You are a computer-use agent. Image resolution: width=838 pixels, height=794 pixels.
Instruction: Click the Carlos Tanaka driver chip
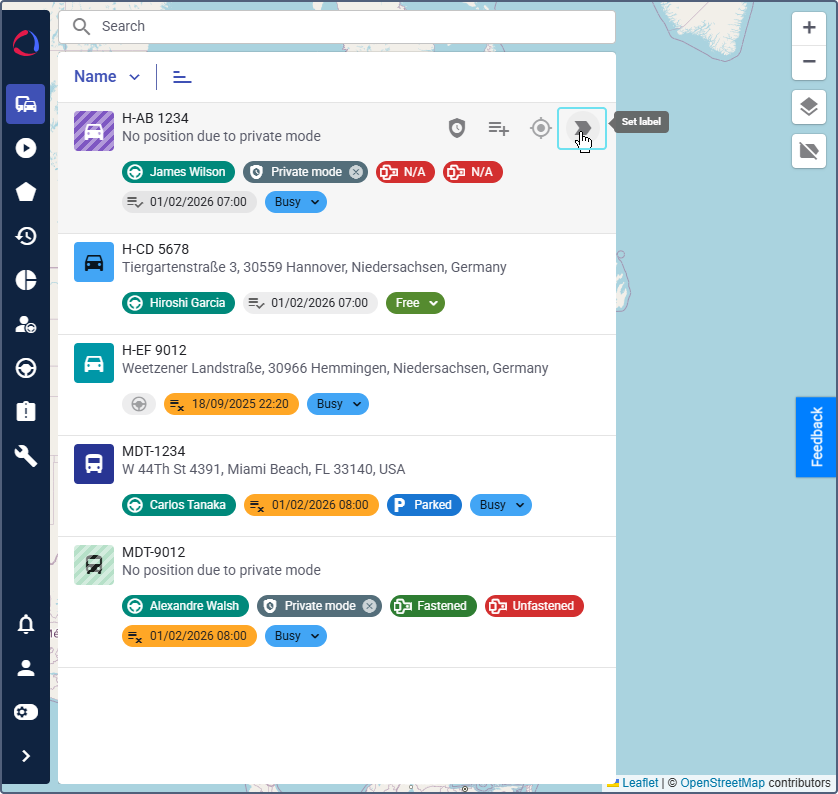[x=179, y=505]
